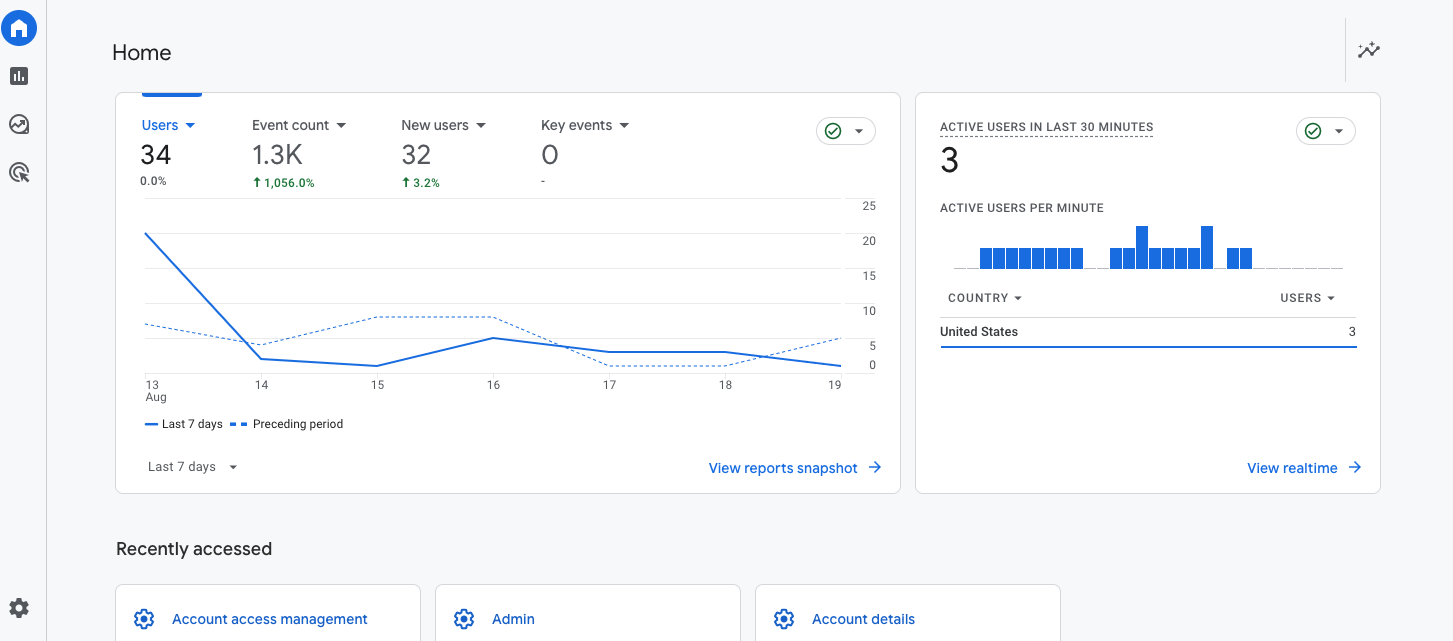Open the green data quality badge on overview card

[x=845, y=131]
